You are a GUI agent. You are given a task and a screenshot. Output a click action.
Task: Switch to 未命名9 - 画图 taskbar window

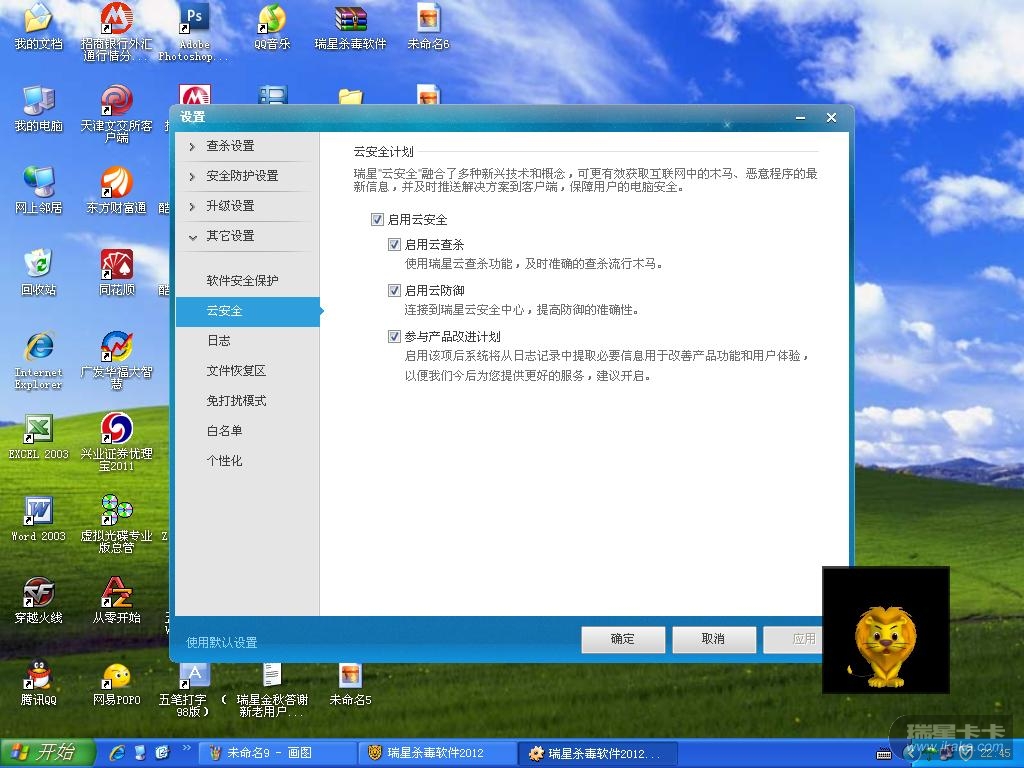(x=276, y=753)
